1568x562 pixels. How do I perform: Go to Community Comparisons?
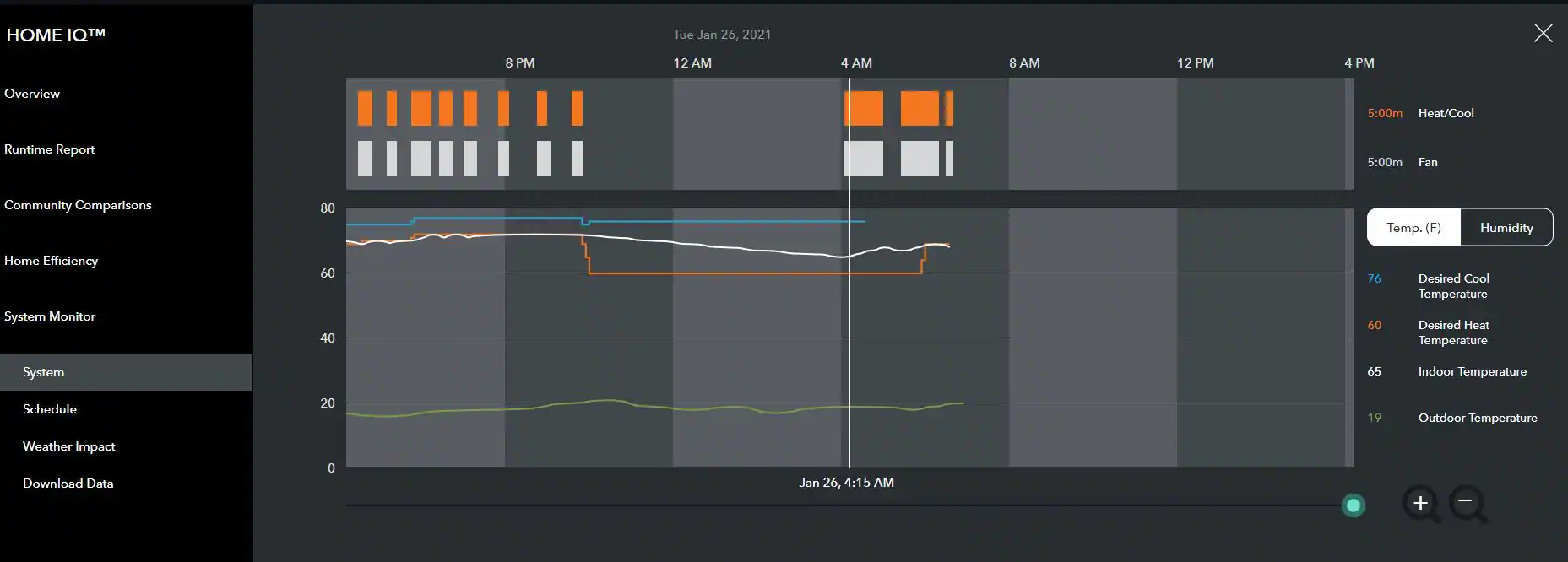click(78, 205)
